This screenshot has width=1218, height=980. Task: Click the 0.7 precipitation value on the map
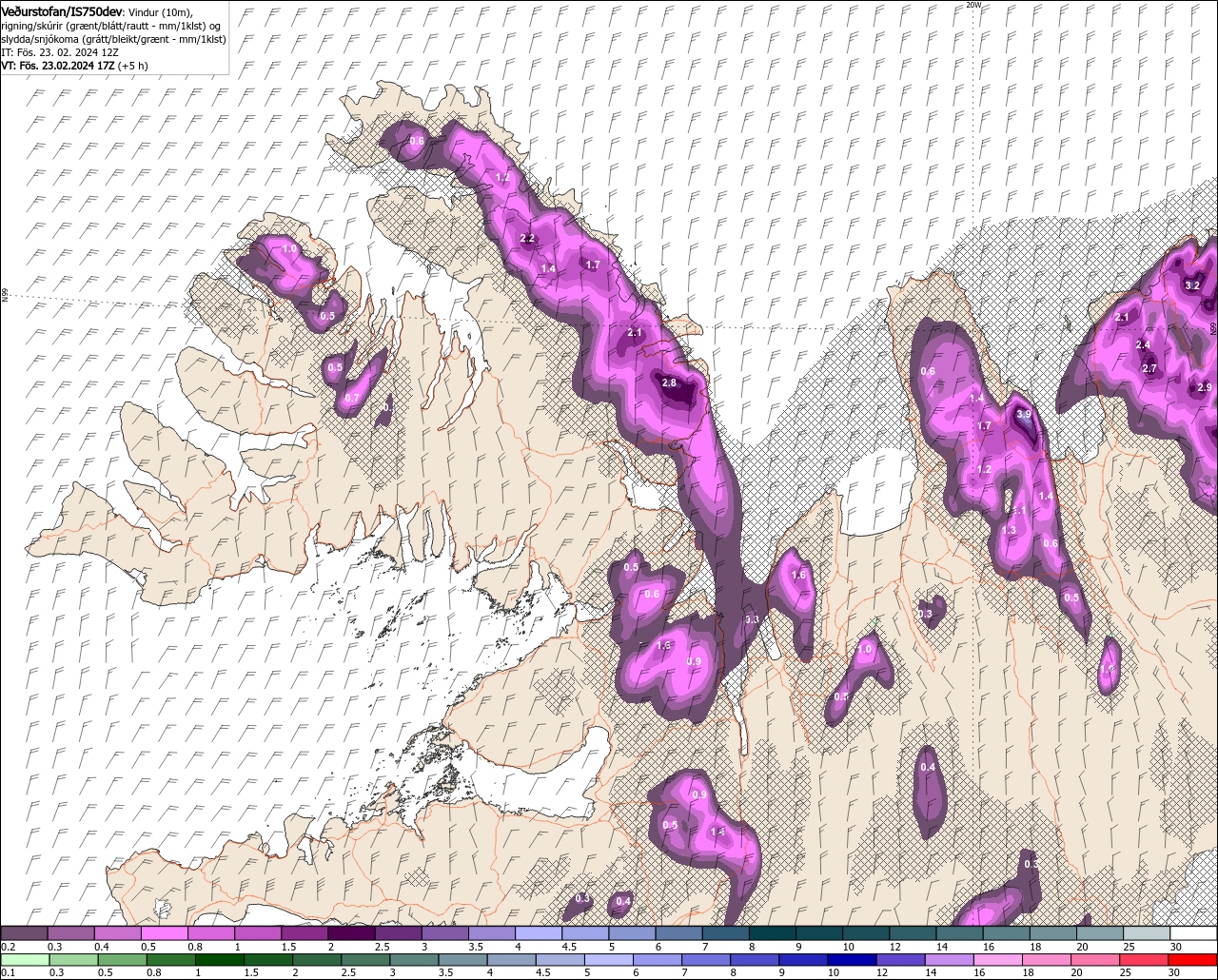352,399
